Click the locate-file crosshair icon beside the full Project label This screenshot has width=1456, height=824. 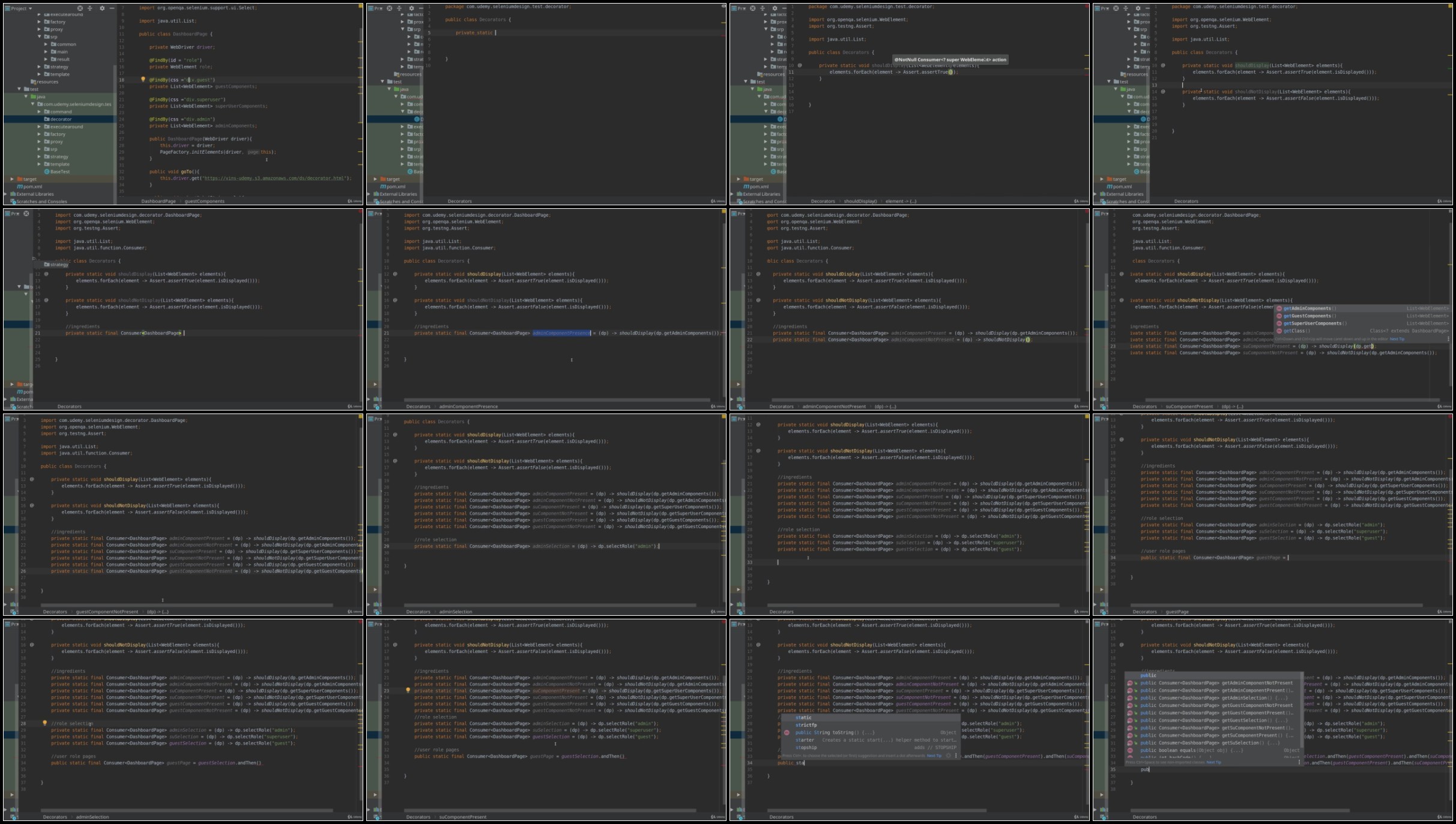[80, 8]
